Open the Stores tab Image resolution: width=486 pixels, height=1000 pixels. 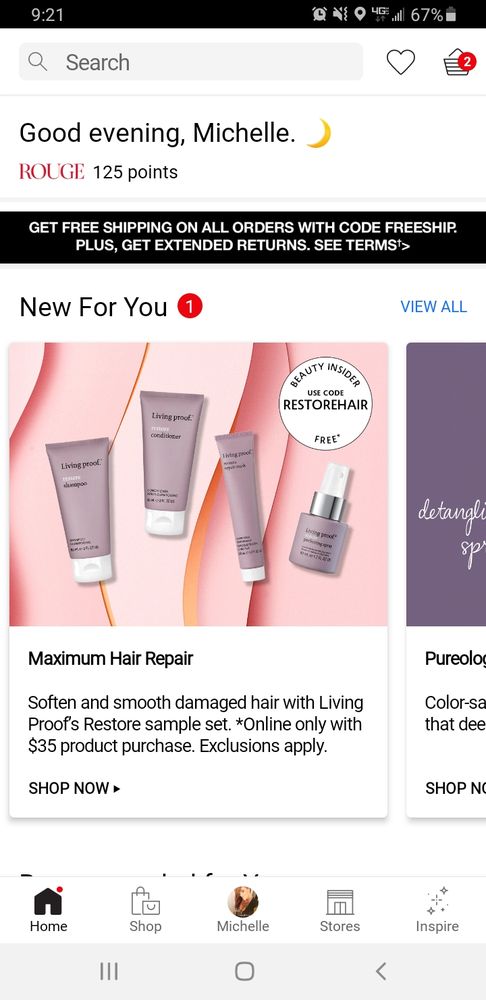pos(340,911)
